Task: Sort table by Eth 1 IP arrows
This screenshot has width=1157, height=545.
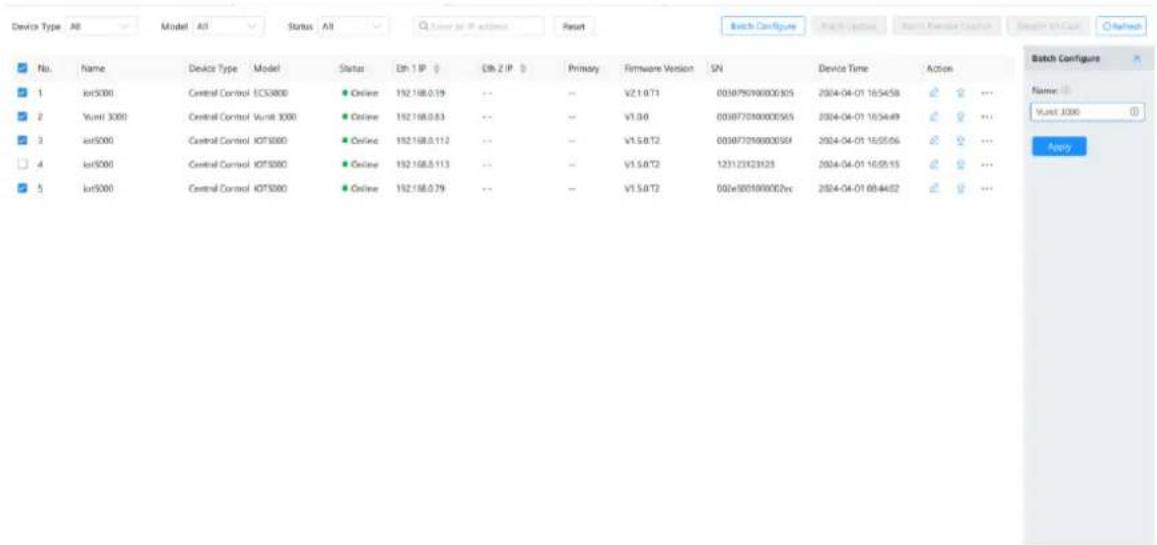Action: 436,69
